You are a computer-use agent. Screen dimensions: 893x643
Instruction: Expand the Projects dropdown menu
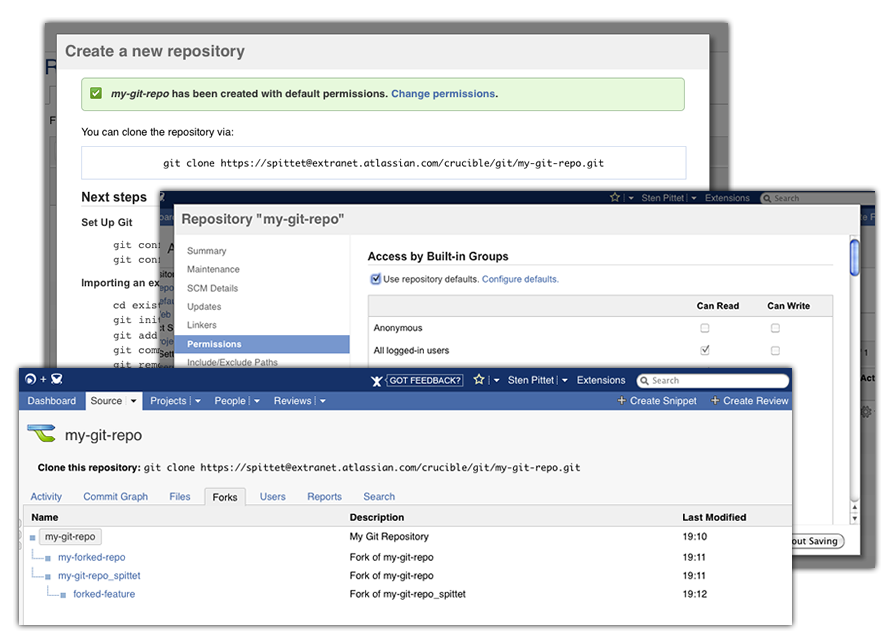coord(197,401)
